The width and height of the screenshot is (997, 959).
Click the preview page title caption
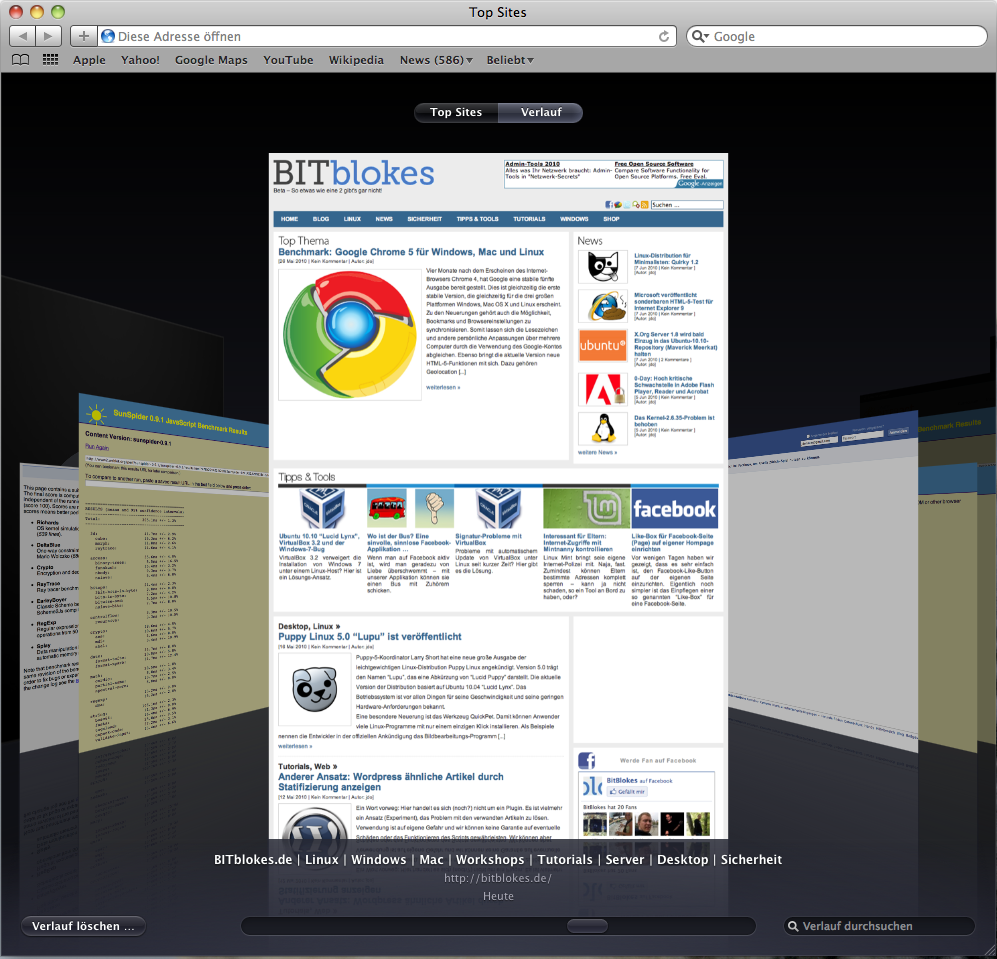[x=498, y=860]
